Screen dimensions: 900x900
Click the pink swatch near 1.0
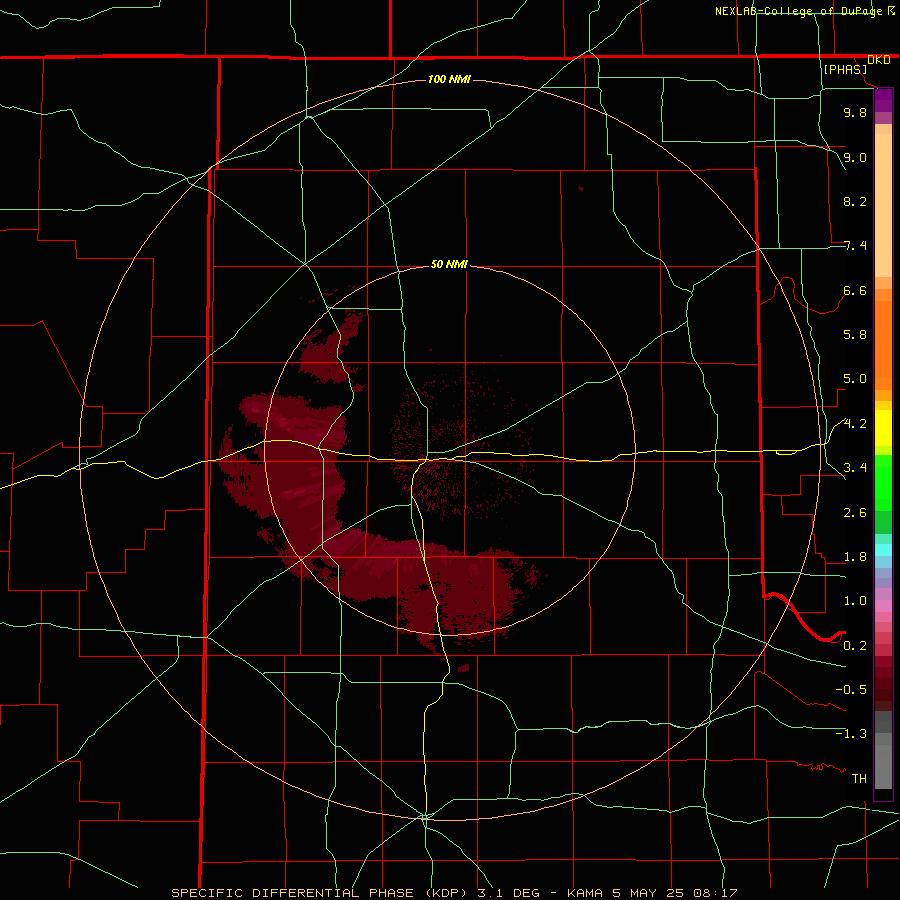tap(883, 606)
